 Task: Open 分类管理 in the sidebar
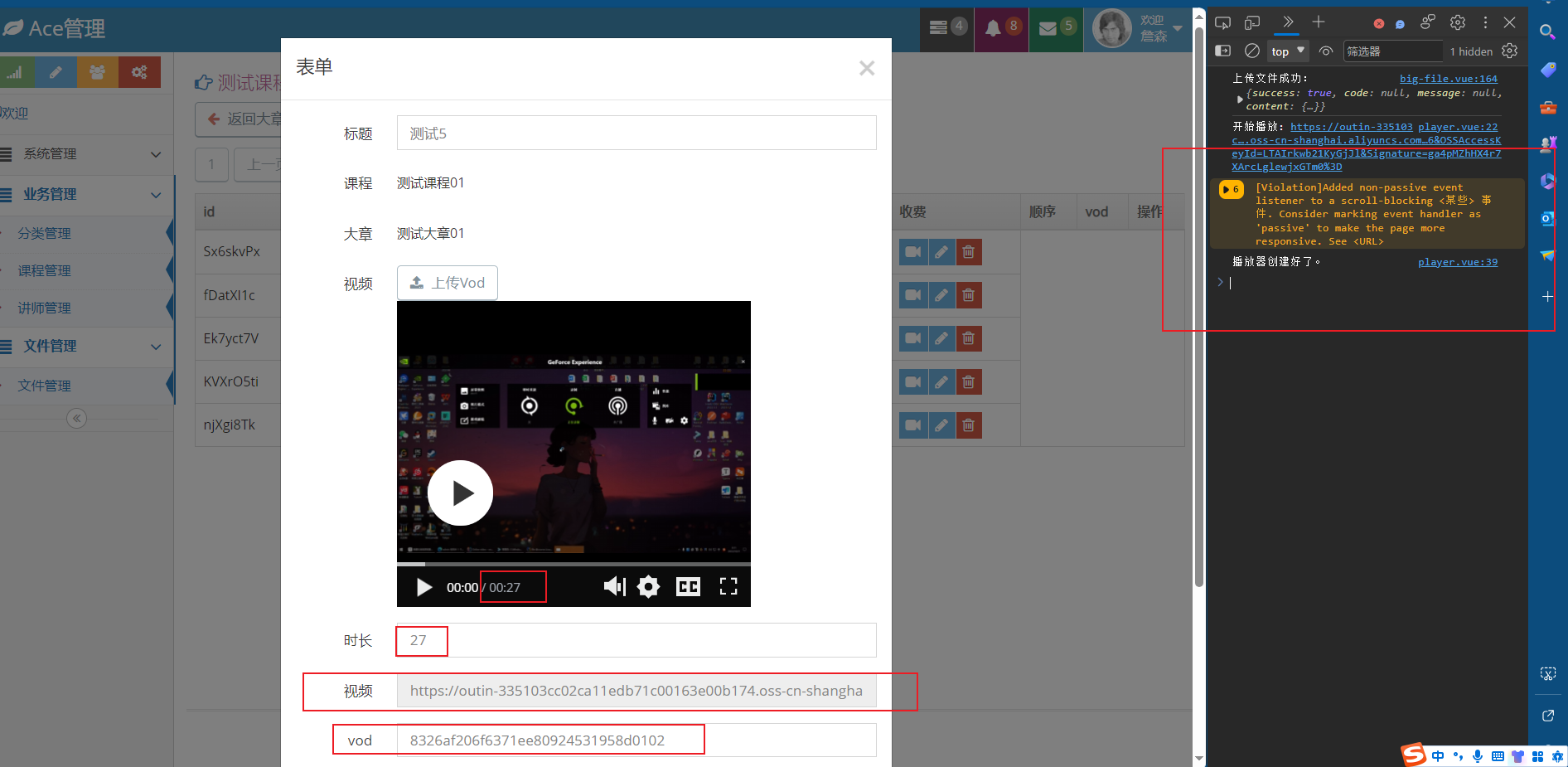[x=86, y=234]
